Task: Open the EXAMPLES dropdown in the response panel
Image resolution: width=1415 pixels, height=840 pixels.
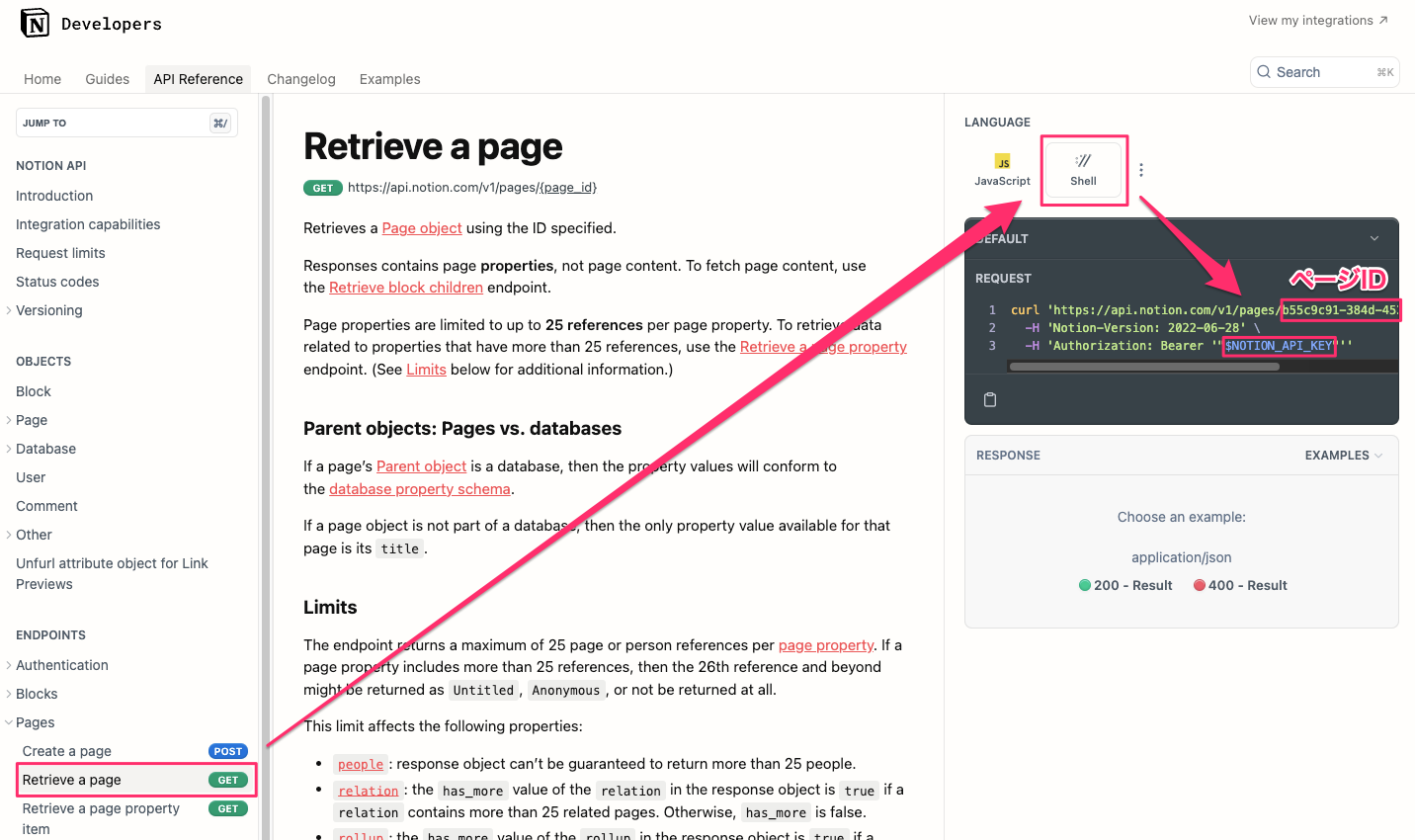Action: [1343, 455]
